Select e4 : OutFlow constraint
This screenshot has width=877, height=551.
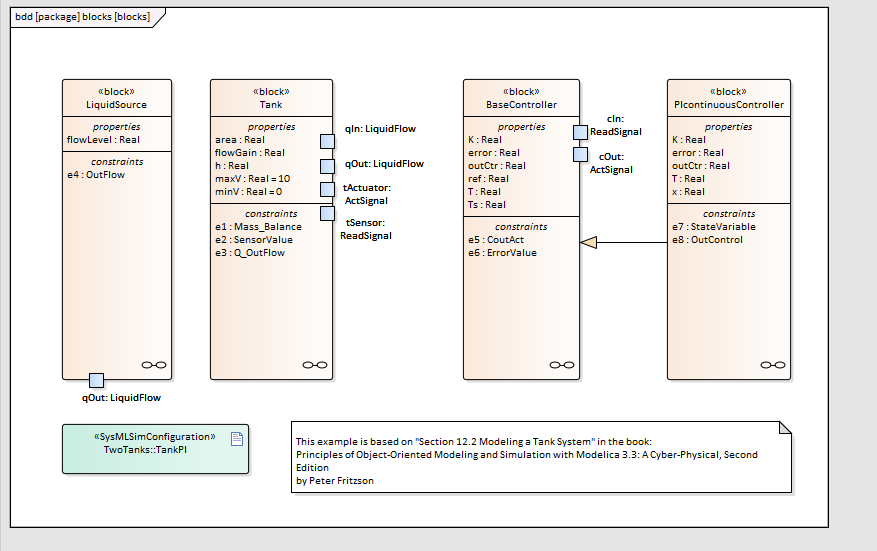[x=96, y=175]
